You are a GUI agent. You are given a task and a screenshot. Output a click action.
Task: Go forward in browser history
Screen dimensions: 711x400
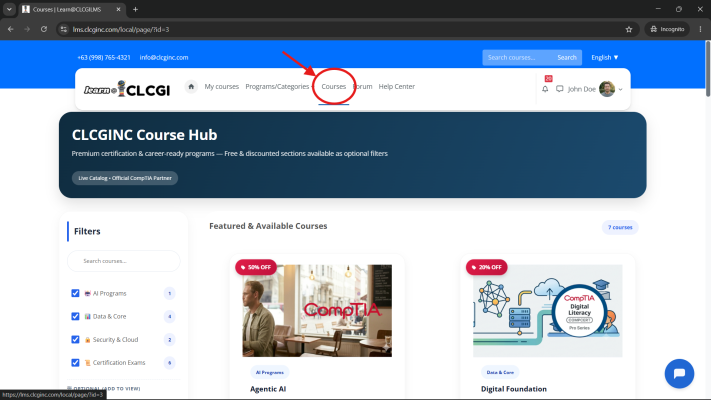pos(27,29)
